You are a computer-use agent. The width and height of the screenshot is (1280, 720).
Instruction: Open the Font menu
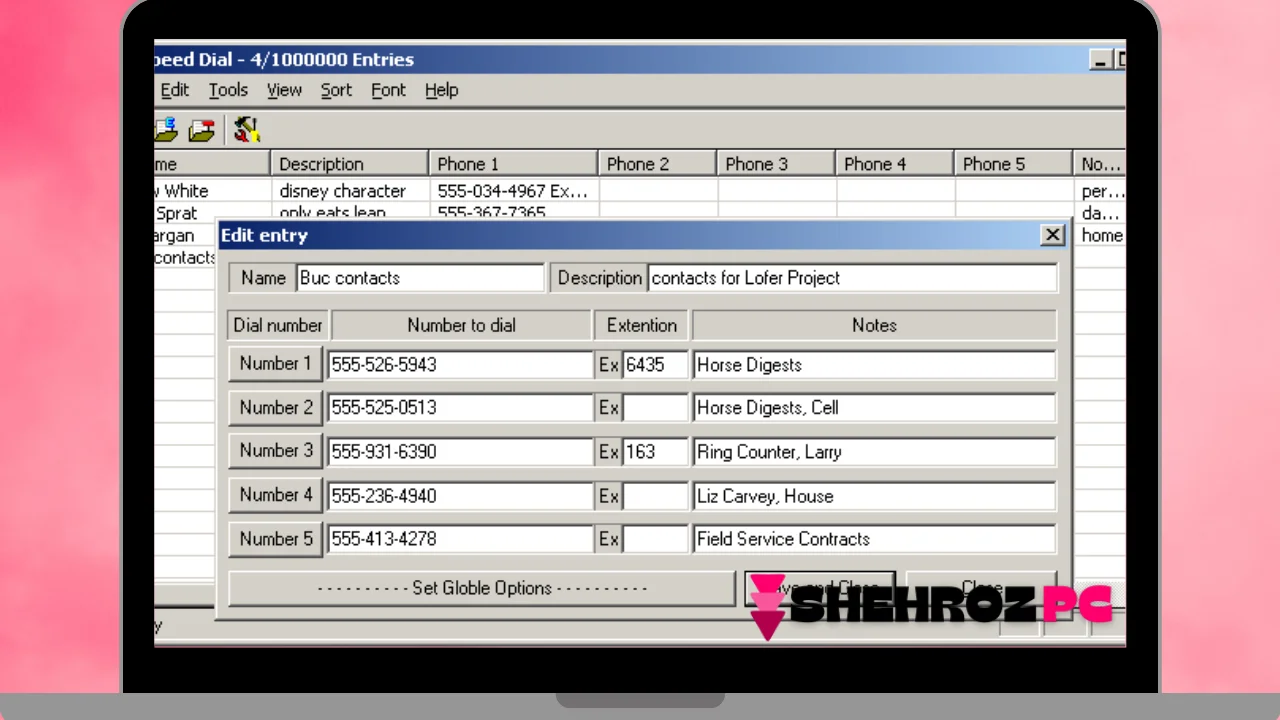[388, 90]
